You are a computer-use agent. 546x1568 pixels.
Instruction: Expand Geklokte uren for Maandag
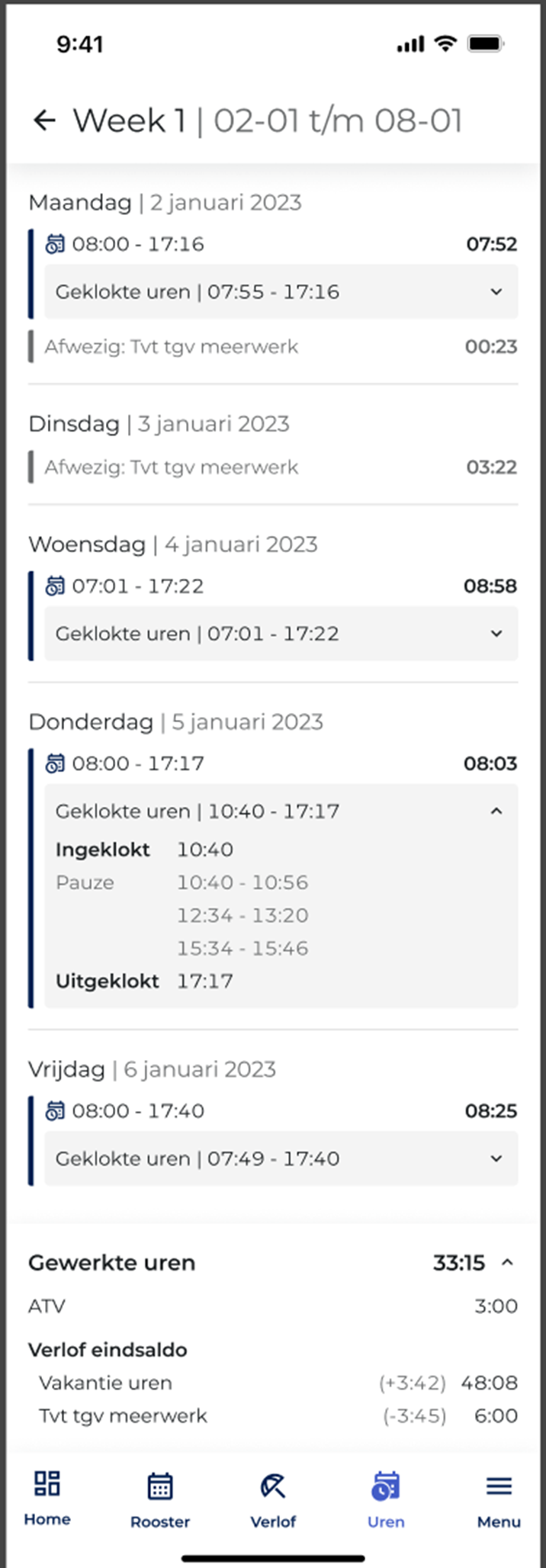point(496,291)
